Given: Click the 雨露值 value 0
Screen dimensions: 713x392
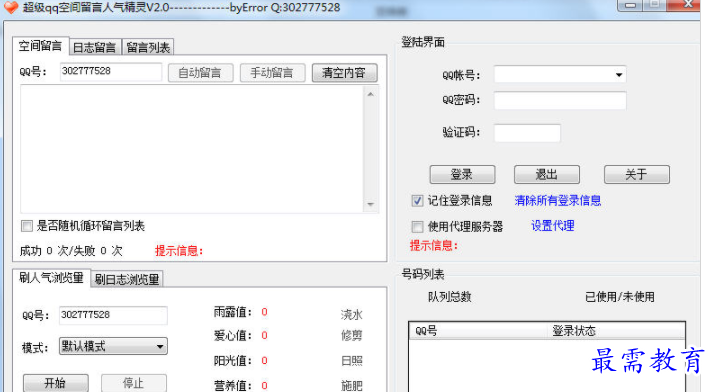Looking at the screenshot, I should click(264, 312).
